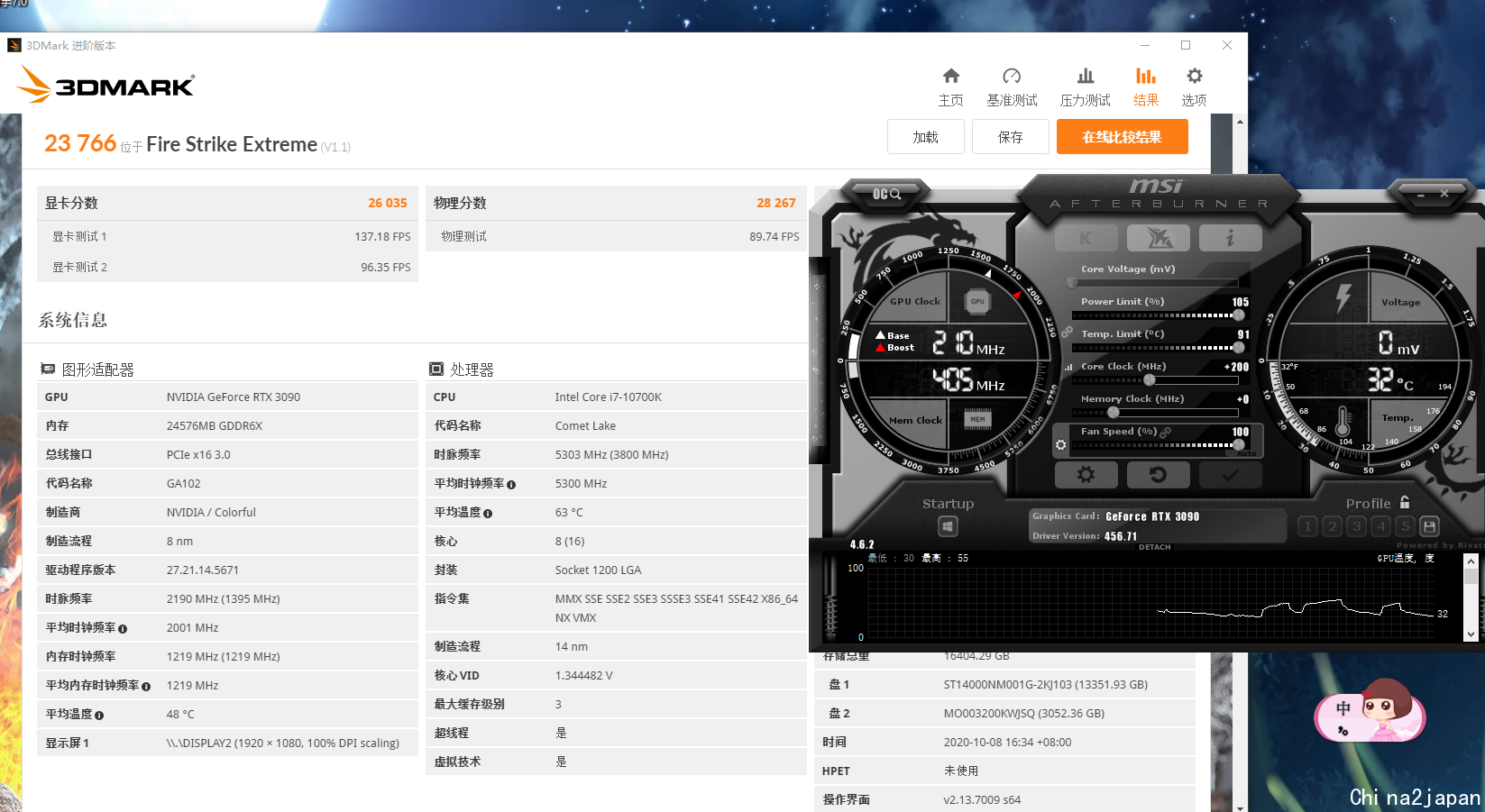Screen dimensions: 1485x812
Task: Close the MSI Afterburner window
Action: [1444, 194]
